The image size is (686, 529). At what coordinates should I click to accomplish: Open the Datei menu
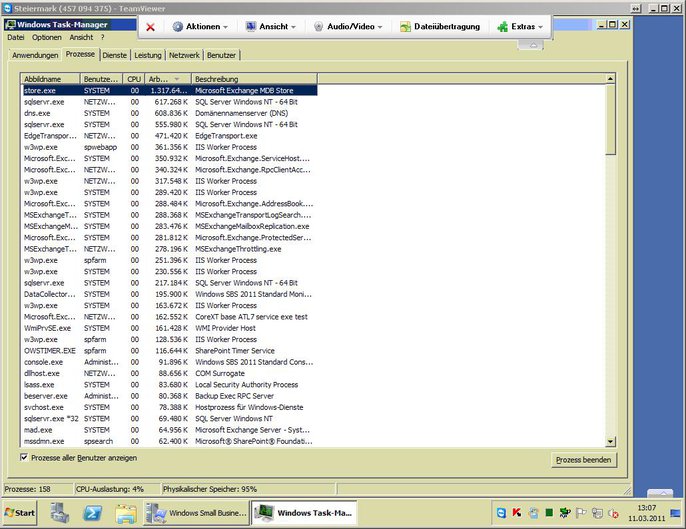coord(16,38)
